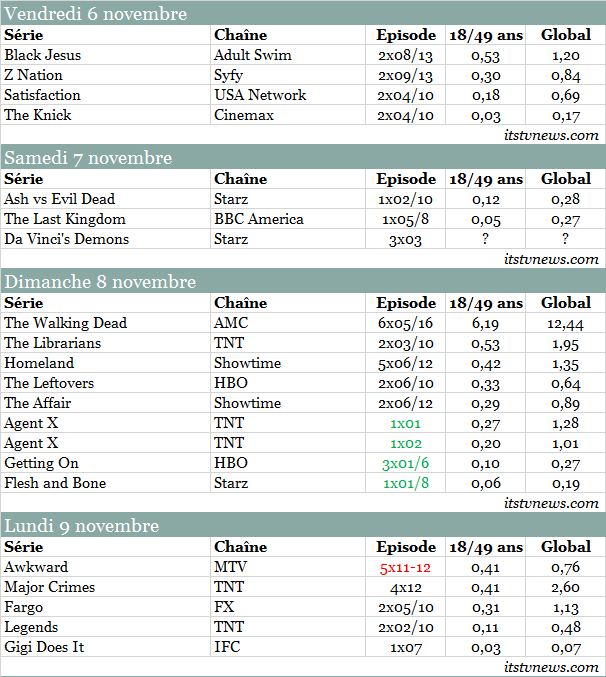
Task: Select the USA Network channel cell
Action: coord(260,95)
